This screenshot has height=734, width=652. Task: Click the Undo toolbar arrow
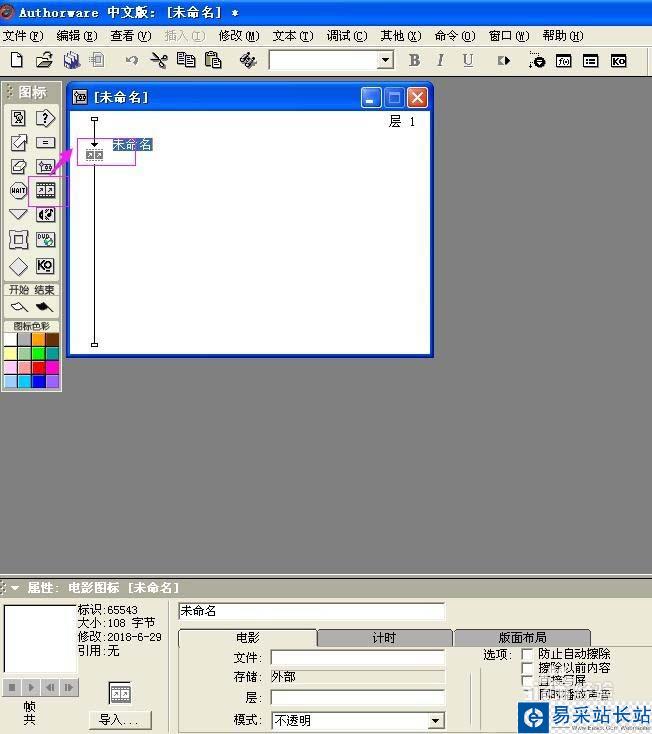pyautogui.click(x=132, y=60)
